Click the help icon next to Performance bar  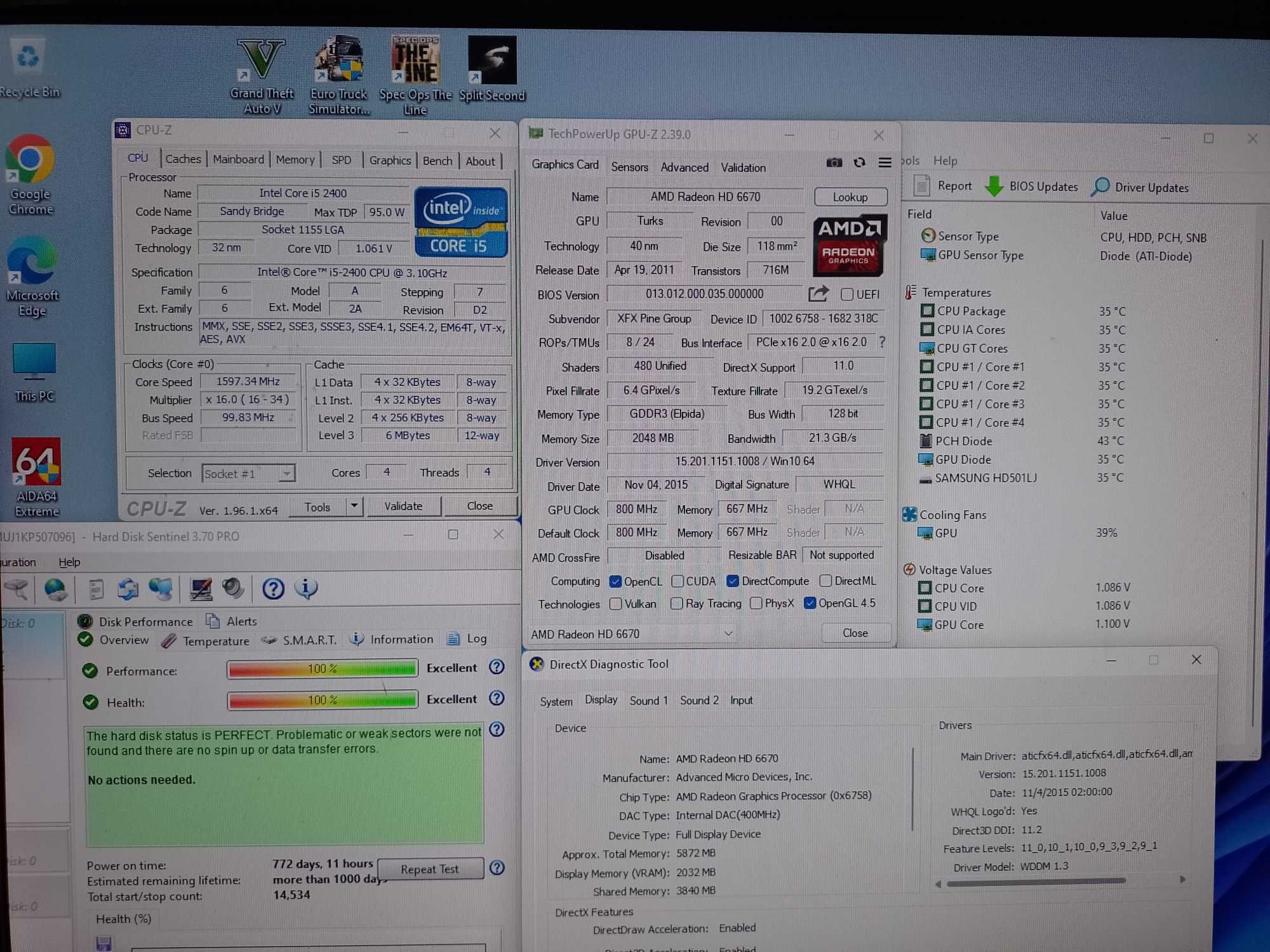[x=497, y=667]
